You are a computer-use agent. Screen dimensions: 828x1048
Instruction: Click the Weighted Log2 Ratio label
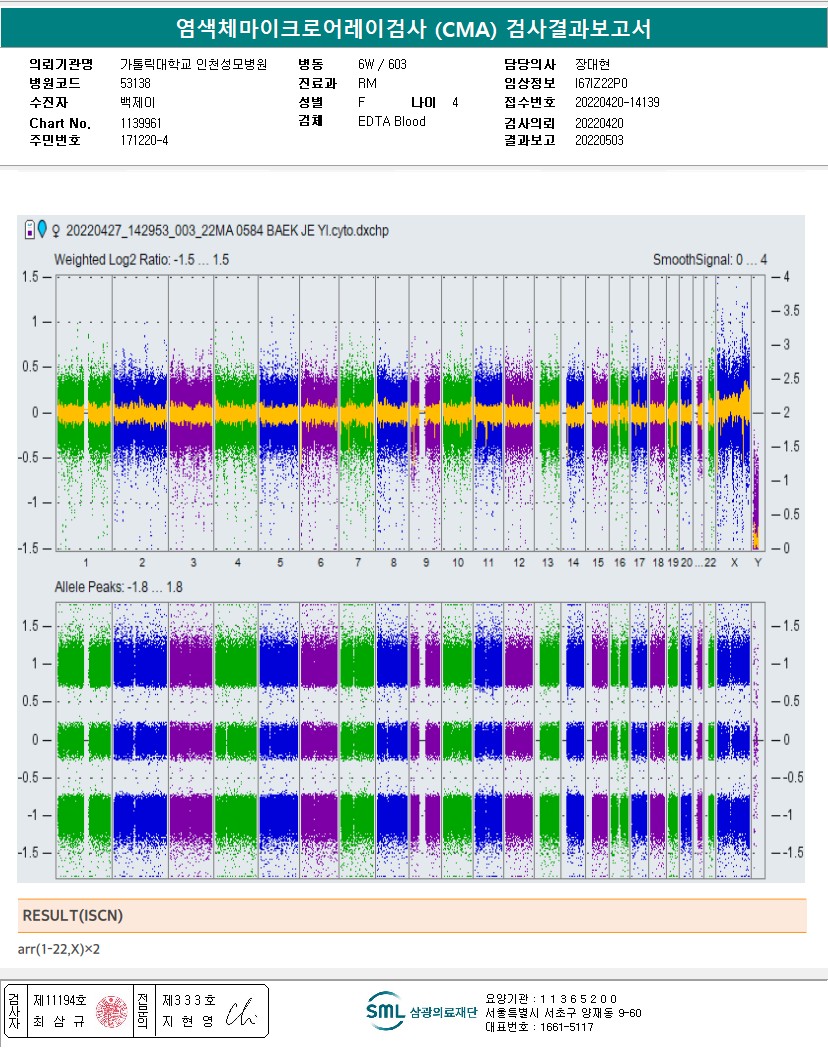(x=141, y=259)
